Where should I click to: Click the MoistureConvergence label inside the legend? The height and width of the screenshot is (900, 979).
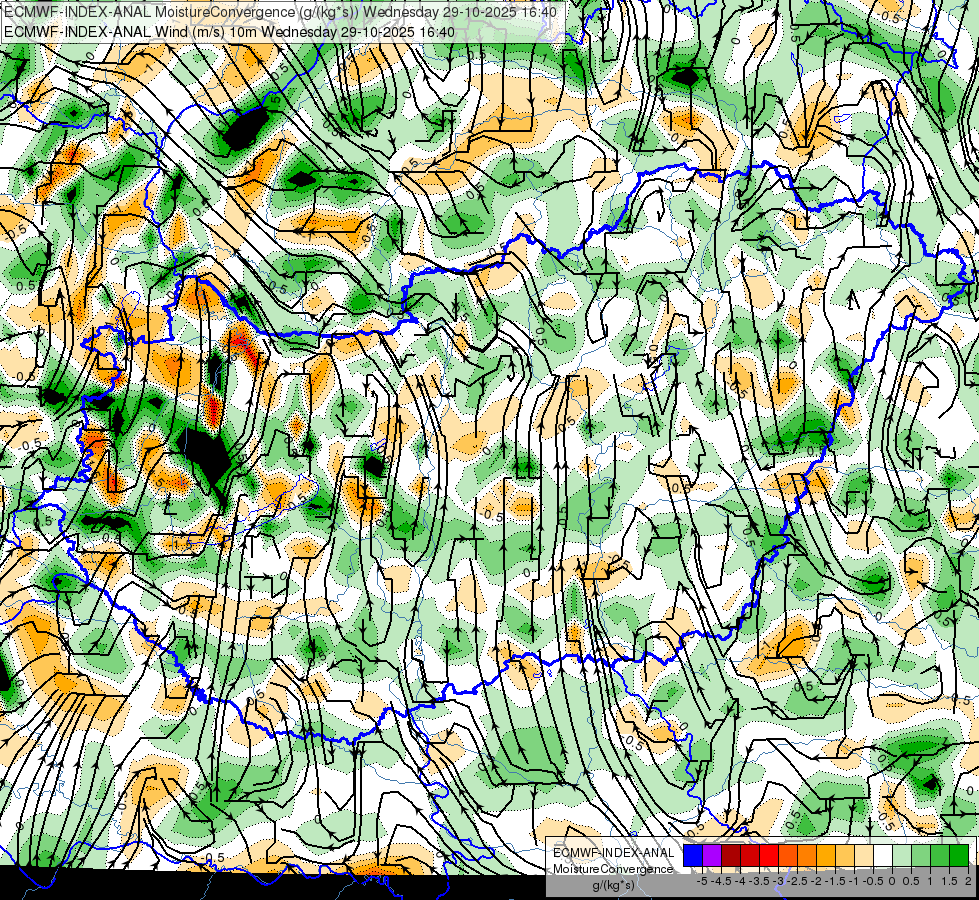pyautogui.click(x=613, y=869)
